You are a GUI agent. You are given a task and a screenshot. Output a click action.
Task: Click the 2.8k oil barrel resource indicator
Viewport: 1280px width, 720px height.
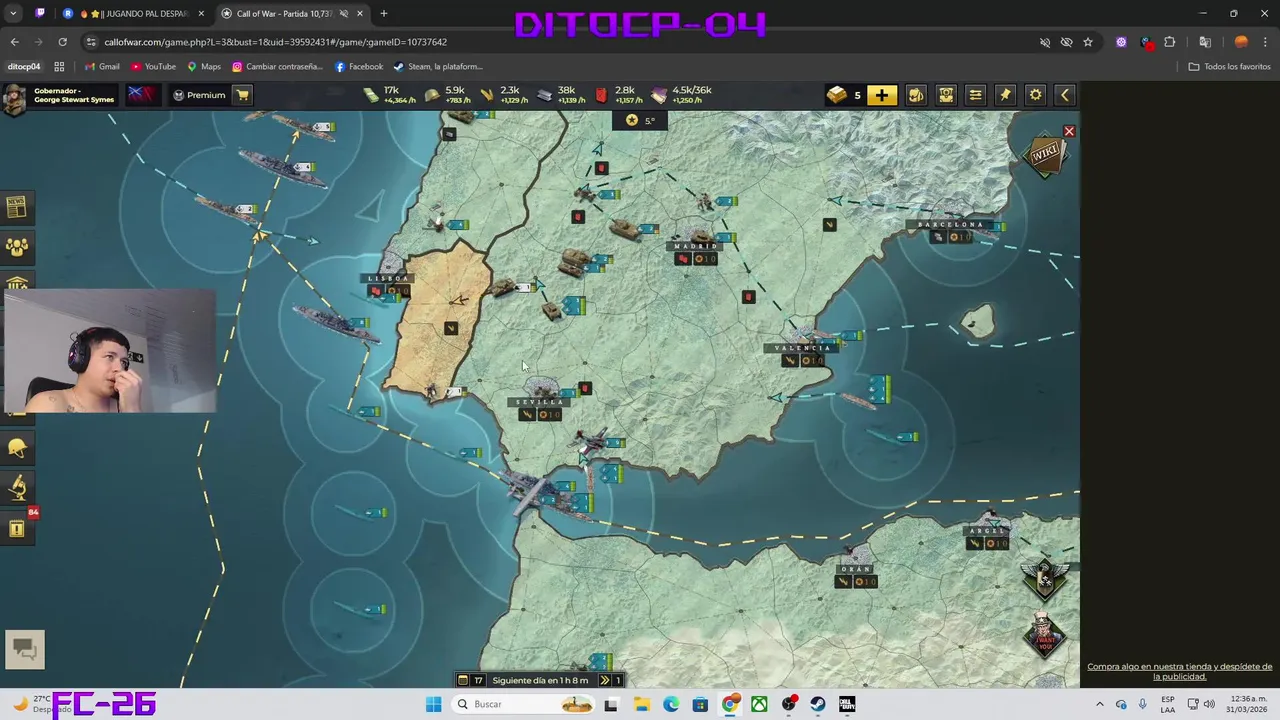(x=619, y=95)
